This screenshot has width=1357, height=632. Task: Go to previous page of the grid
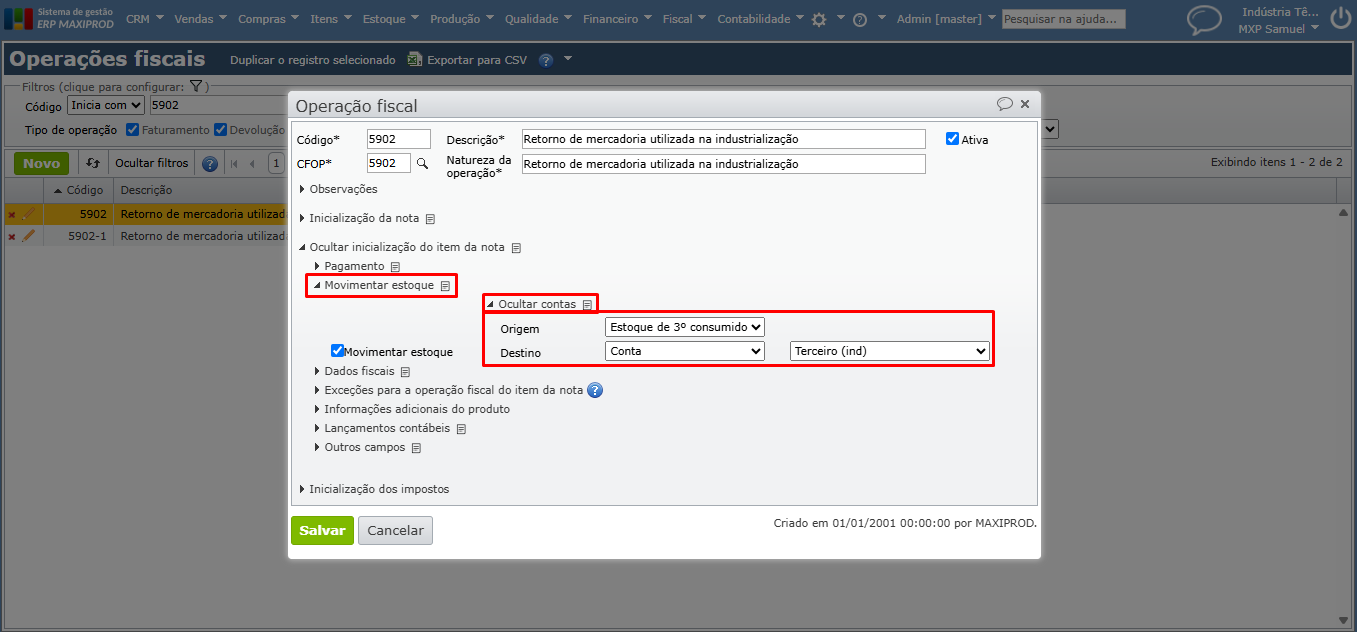(252, 163)
